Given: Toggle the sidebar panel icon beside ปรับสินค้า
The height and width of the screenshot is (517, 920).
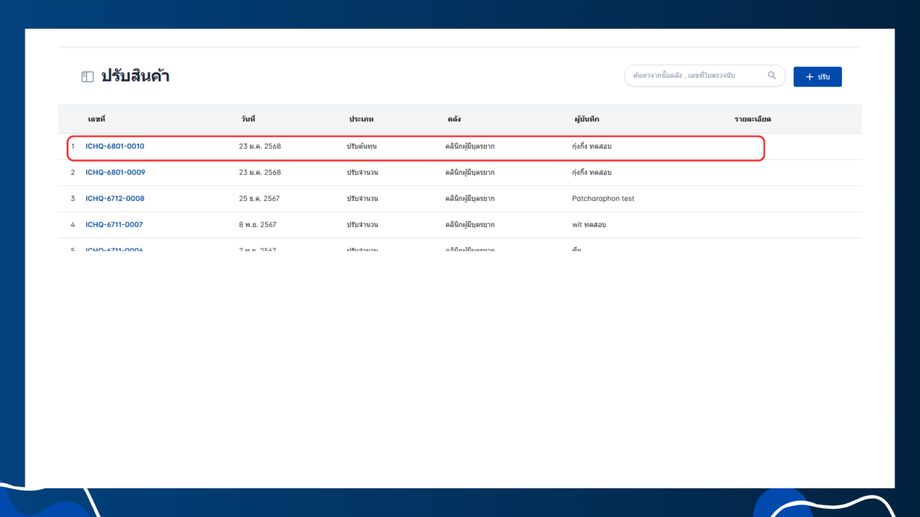Looking at the screenshot, I should tap(87, 76).
